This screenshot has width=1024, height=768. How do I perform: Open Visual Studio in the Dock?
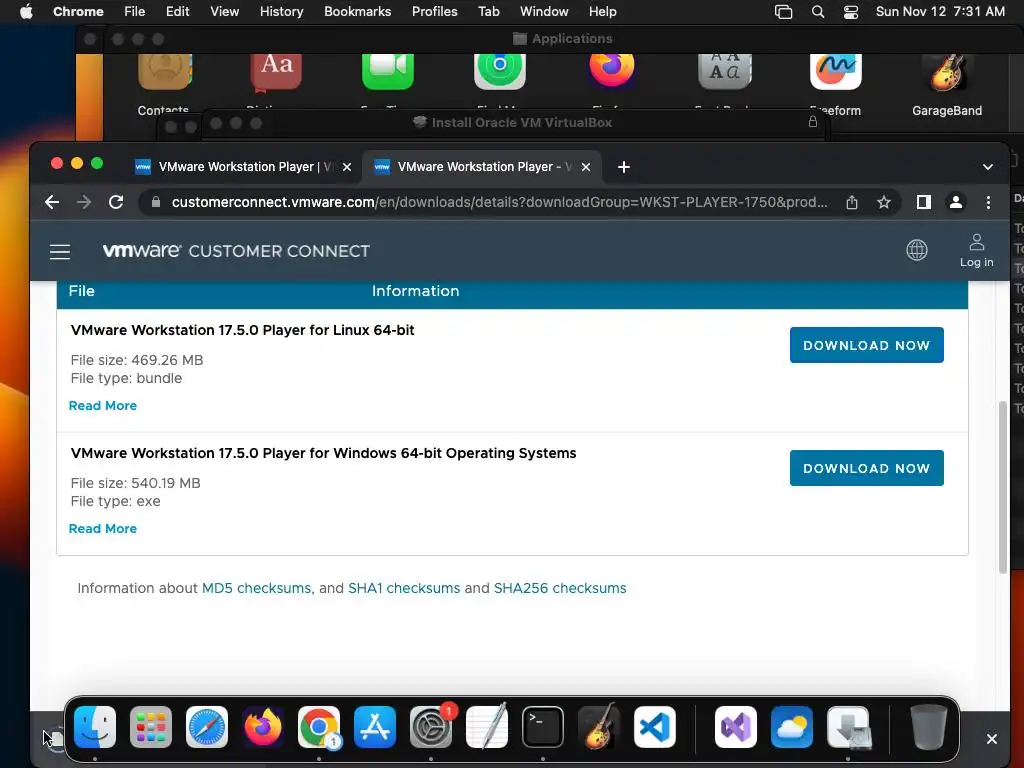[736, 727]
